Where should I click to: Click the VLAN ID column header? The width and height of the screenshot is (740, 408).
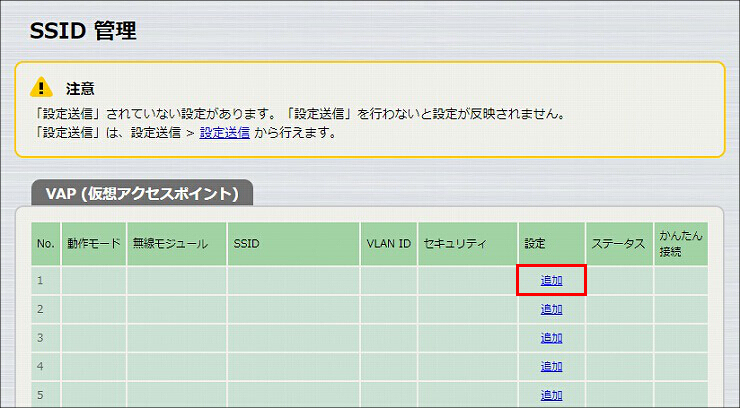(389, 244)
